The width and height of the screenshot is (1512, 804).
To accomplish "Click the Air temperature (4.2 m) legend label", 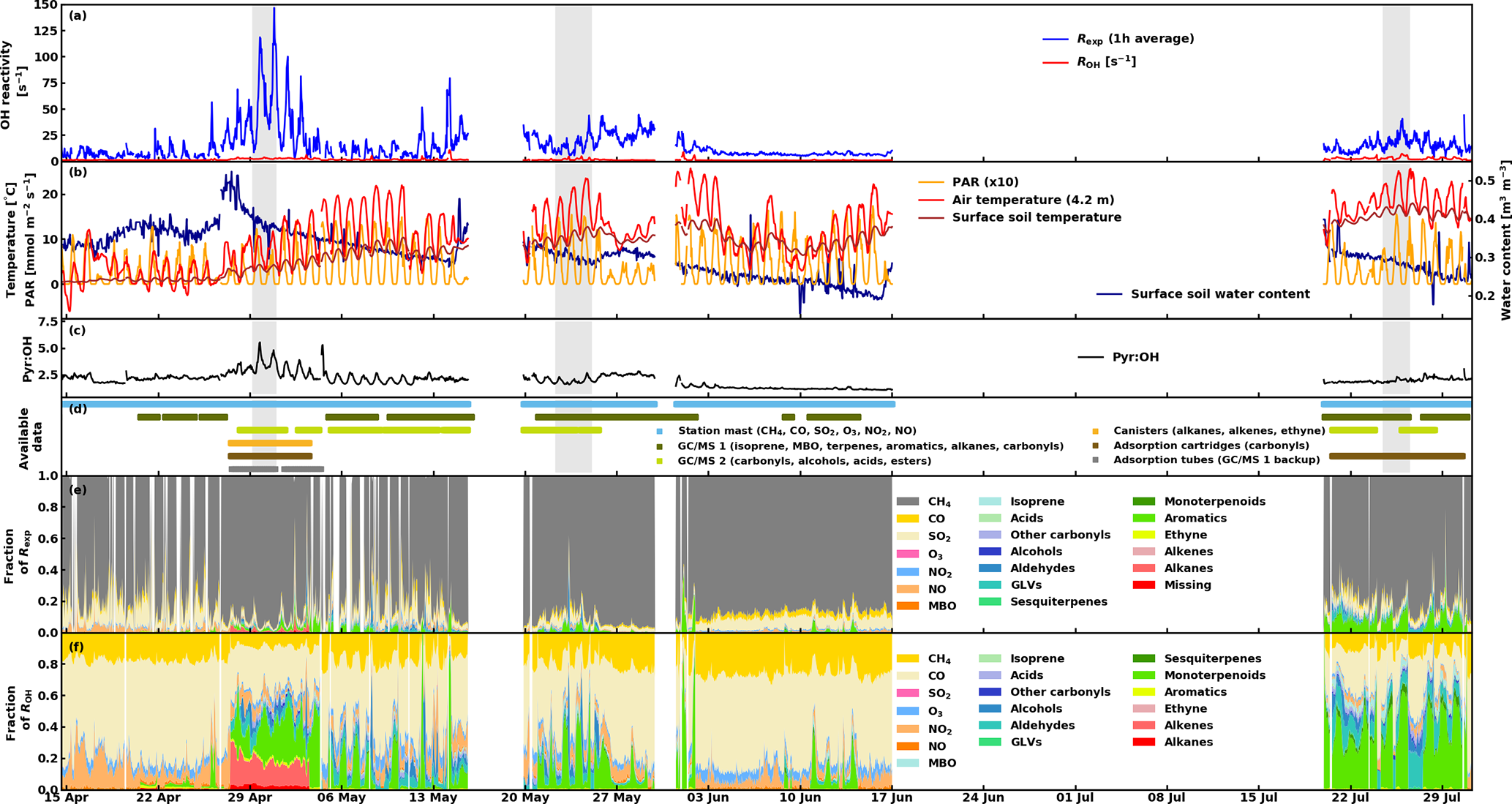I will point(1033,200).
